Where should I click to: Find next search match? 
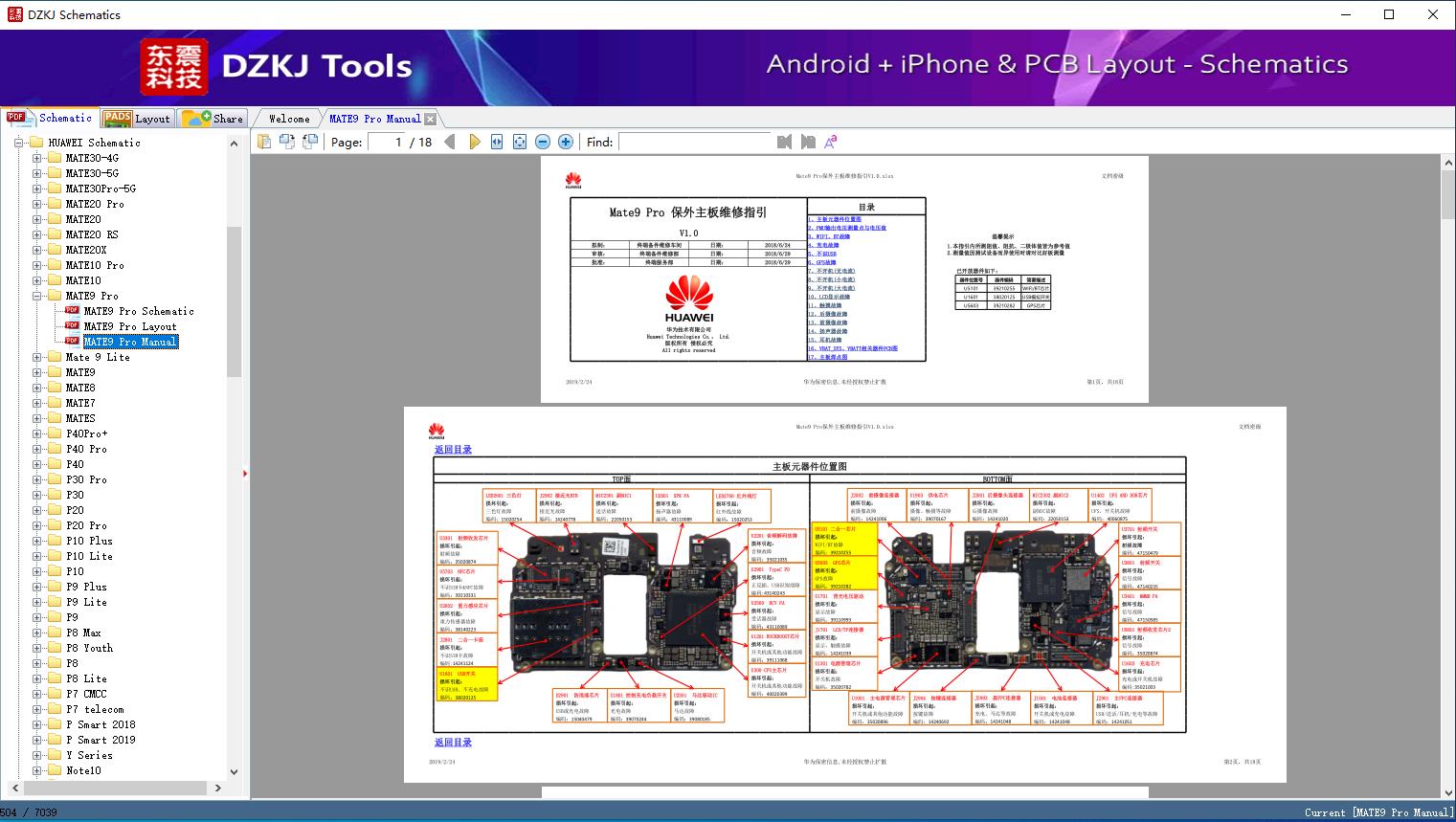click(x=808, y=142)
